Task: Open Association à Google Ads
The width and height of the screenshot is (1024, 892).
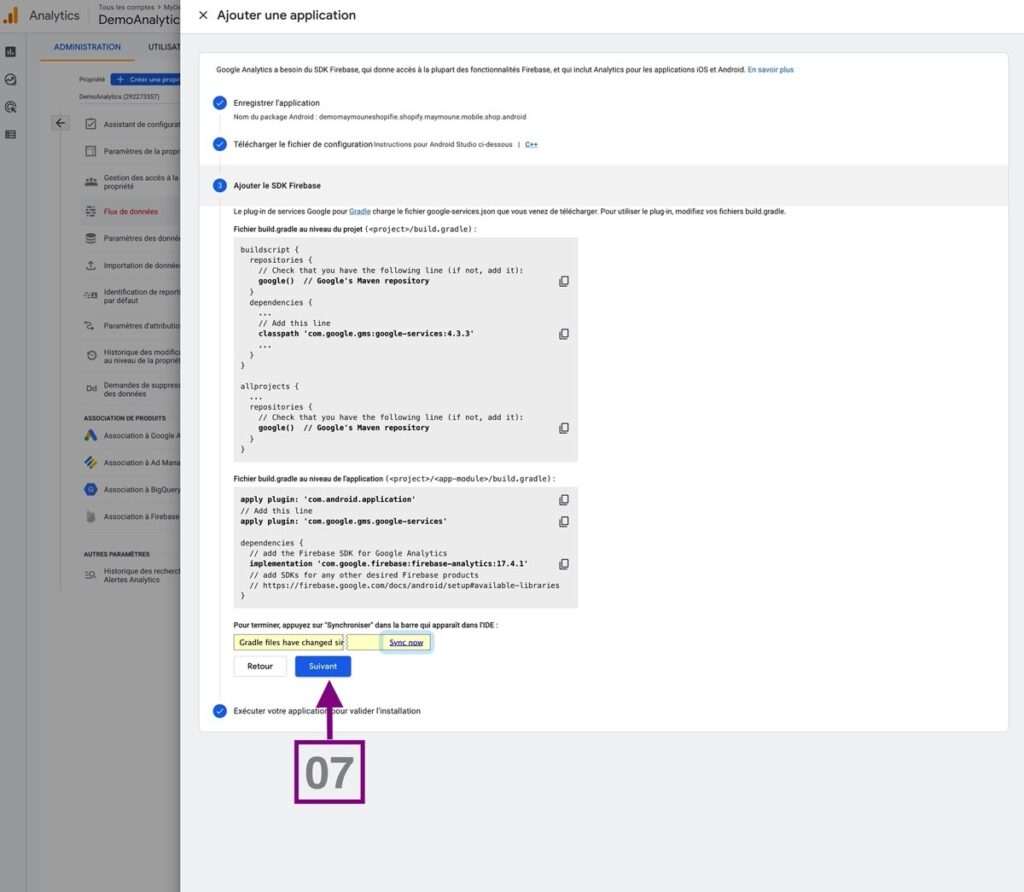Action: click(x=133, y=436)
